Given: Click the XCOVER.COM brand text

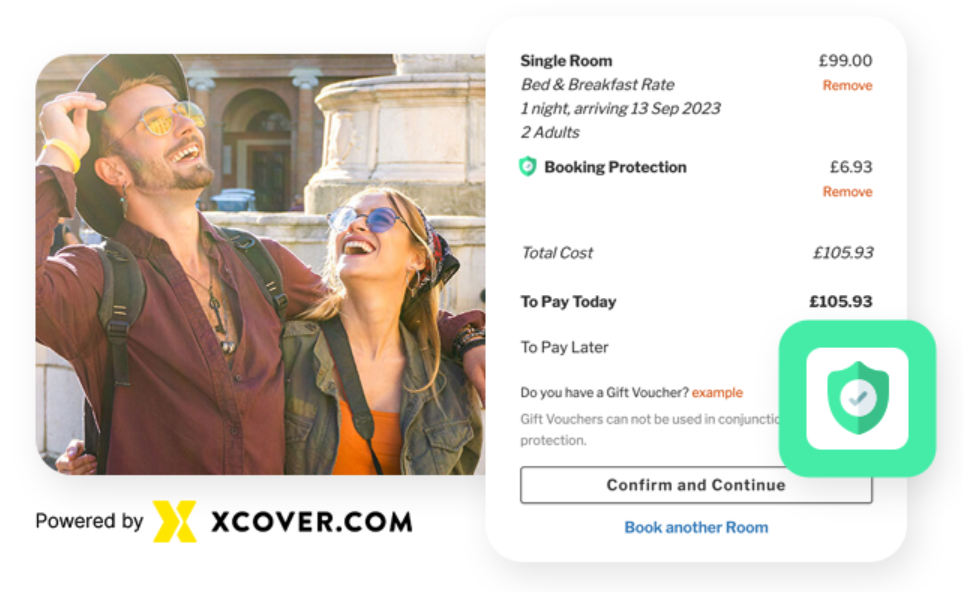Looking at the screenshot, I should pos(311,522).
